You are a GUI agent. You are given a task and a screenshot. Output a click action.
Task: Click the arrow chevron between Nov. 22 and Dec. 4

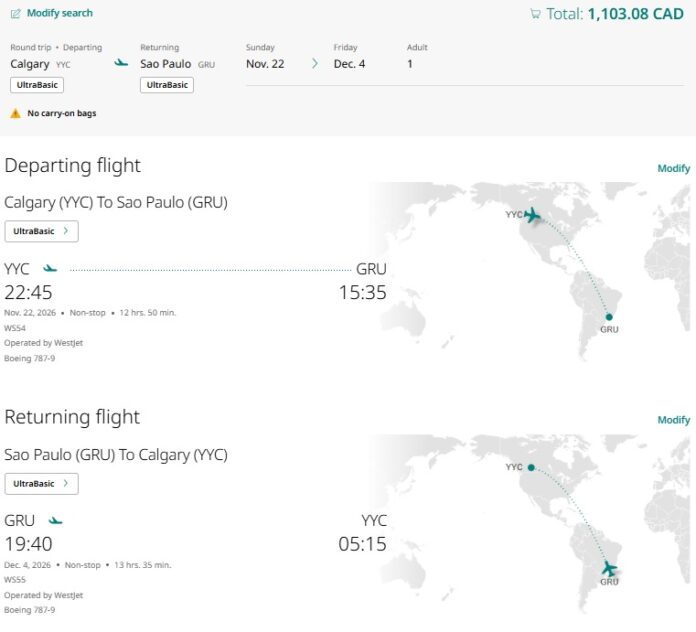pos(314,64)
